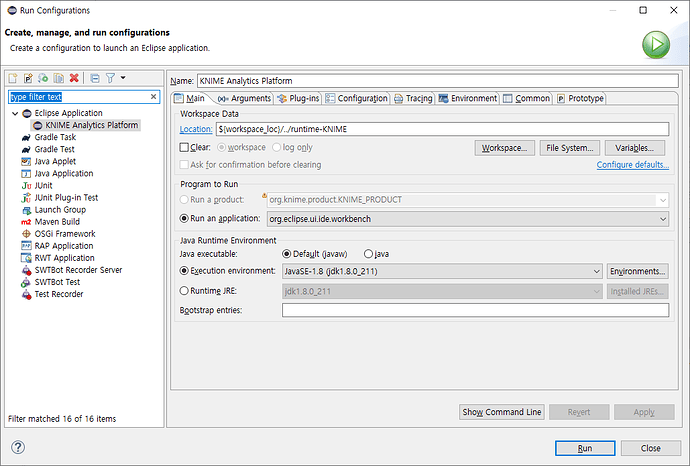Select the Default (javaw) radio button
The image size is (690, 466).
(286, 254)
